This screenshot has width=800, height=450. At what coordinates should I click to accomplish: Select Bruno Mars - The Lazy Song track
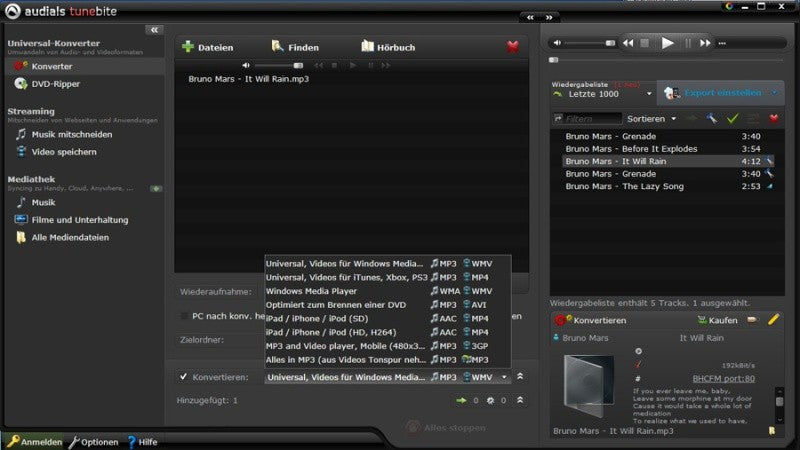[x=668, y=186]
